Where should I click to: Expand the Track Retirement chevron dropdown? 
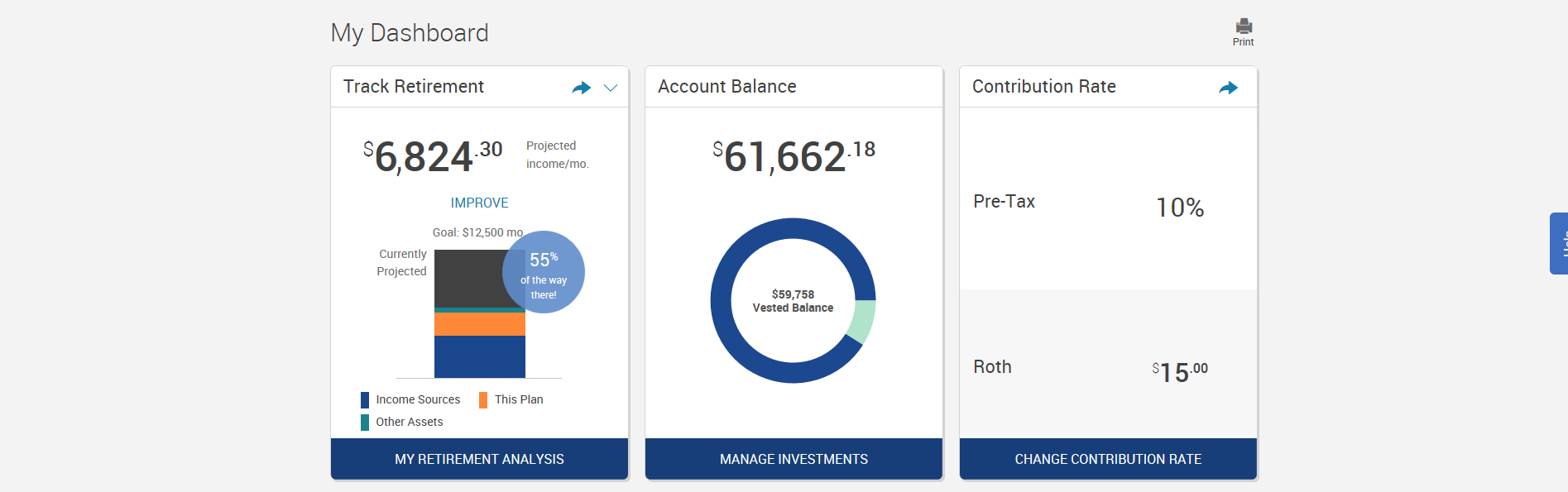tap(611, 88)
